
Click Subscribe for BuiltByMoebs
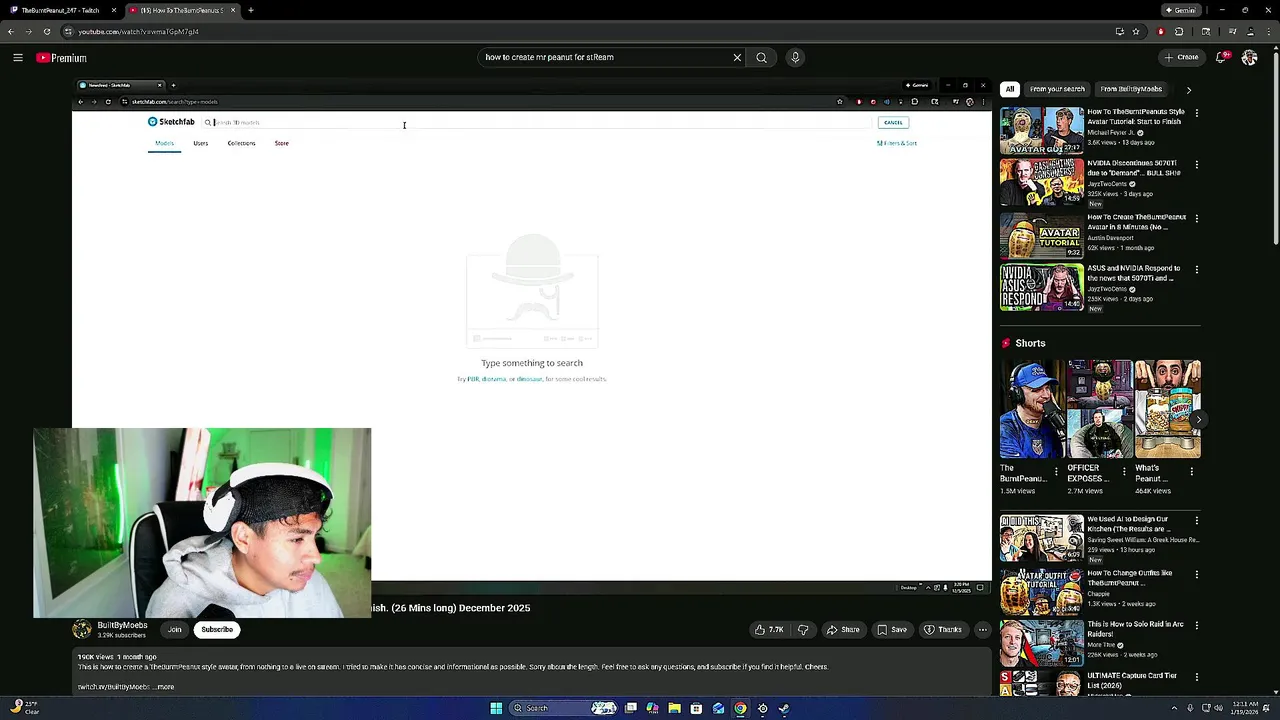pyautogui.click(x=217, y=630)
